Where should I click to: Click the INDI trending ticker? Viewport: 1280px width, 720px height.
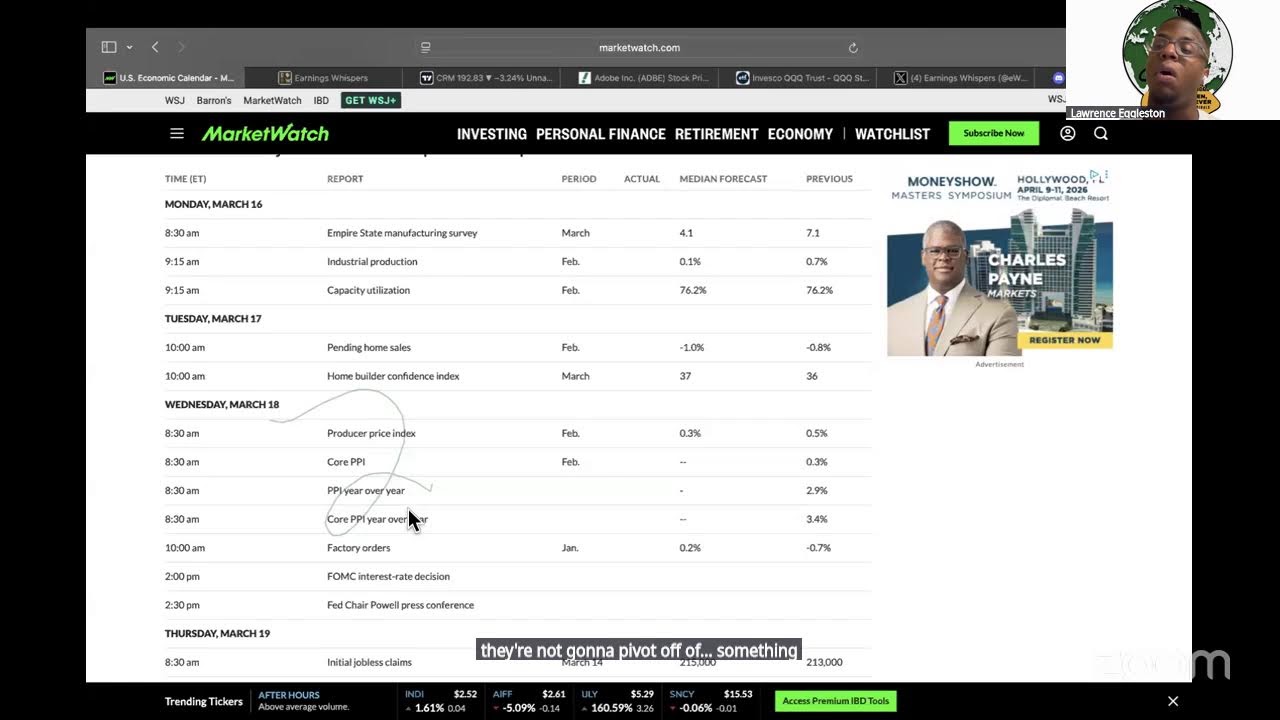coord(439,701)
